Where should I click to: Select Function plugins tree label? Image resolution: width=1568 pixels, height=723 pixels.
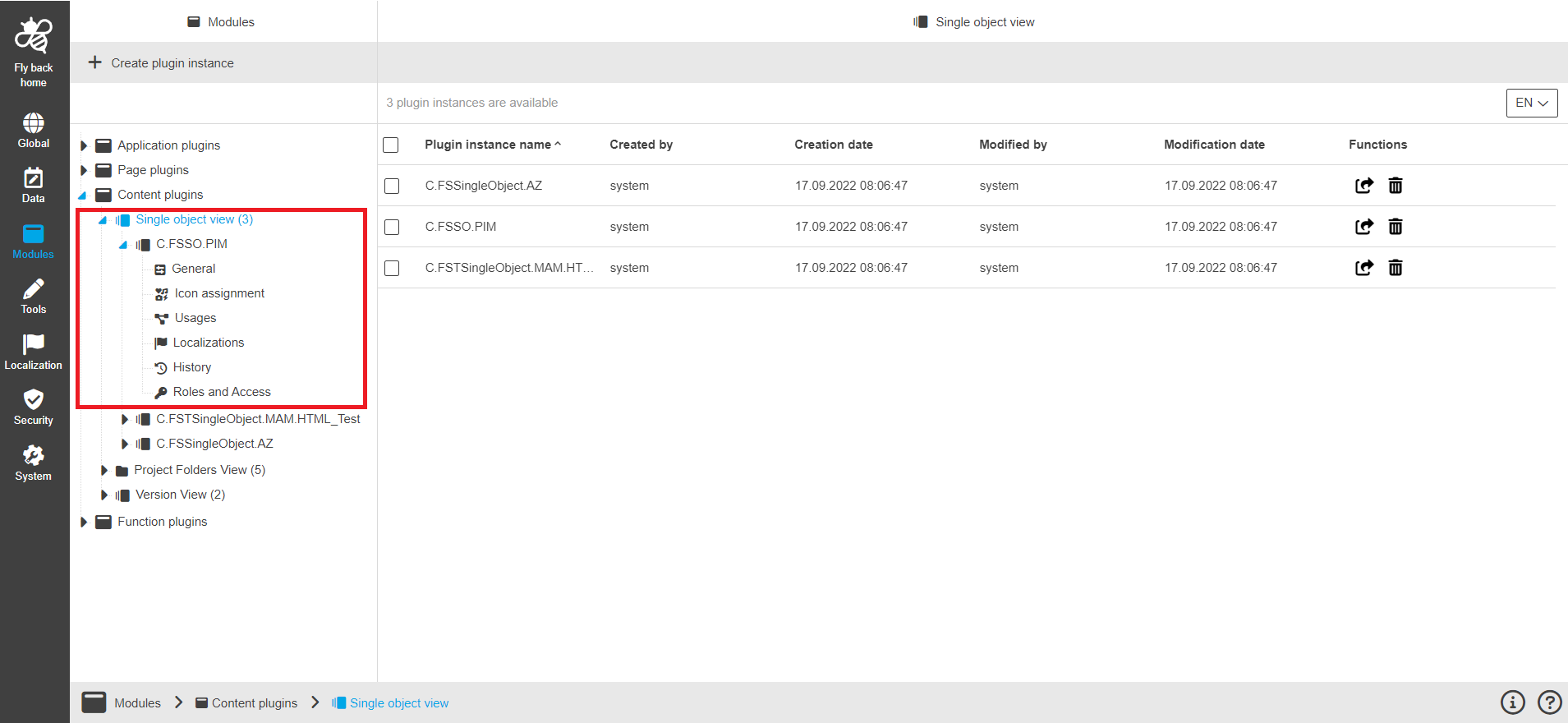(x=163, y=522)
